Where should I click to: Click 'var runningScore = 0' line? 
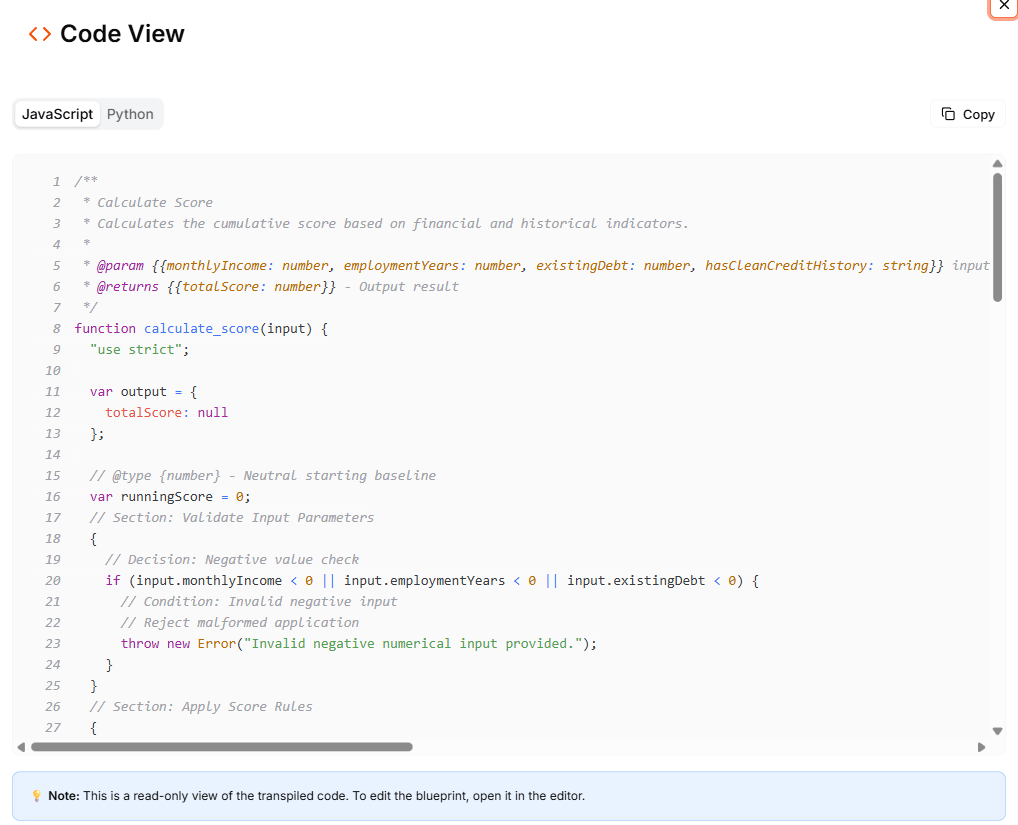[170, 497]
